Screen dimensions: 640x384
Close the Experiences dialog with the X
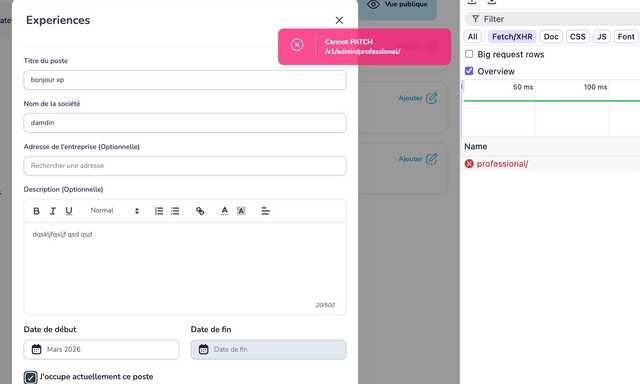[339, 20]
